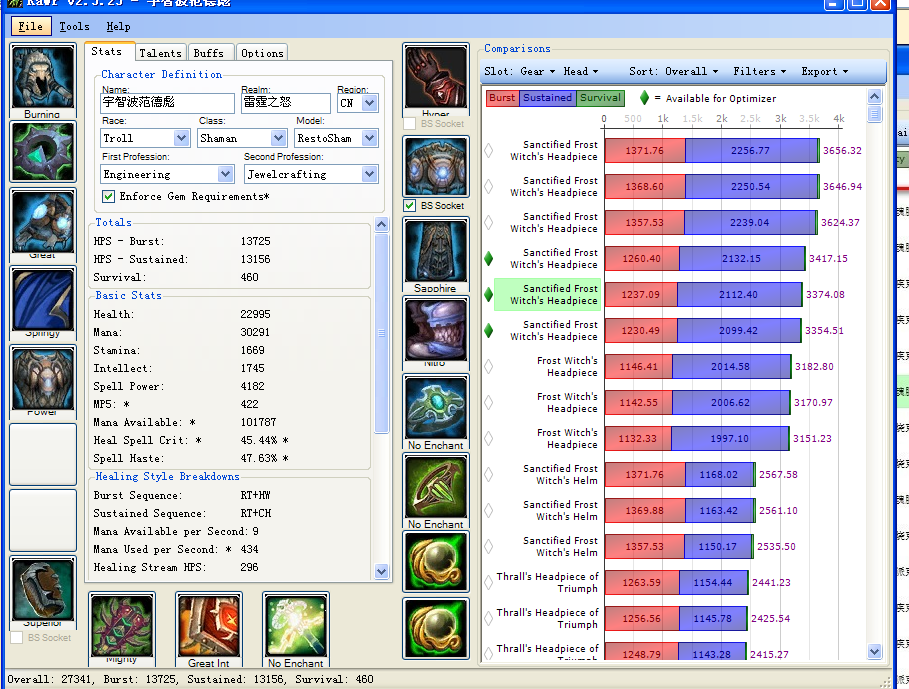This screenshot has height=689, width=909.
Task: Open the Region CN dropdown
Action: click(x=369, y=103)
